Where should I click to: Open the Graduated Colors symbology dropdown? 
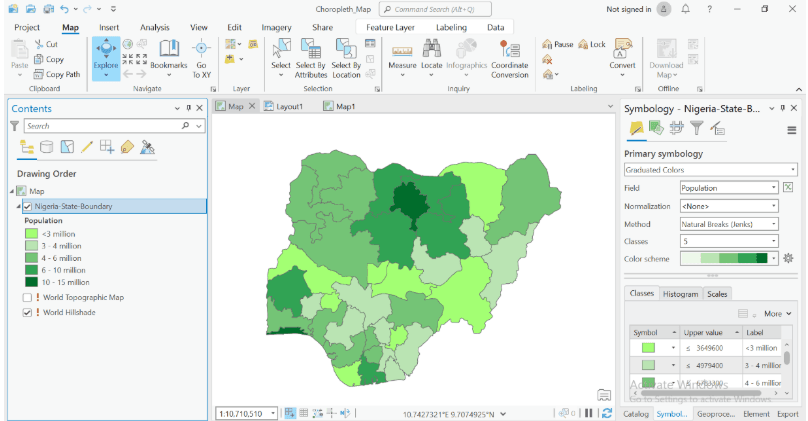pos(710,170)
